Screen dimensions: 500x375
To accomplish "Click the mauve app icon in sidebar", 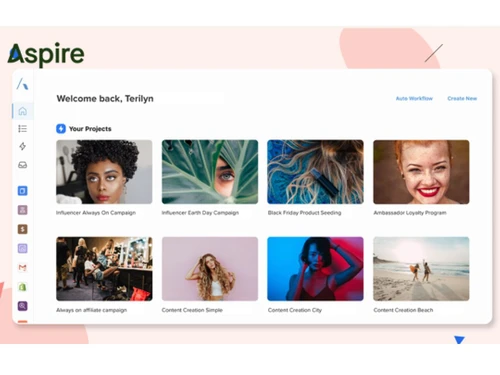I will [23, 210].
